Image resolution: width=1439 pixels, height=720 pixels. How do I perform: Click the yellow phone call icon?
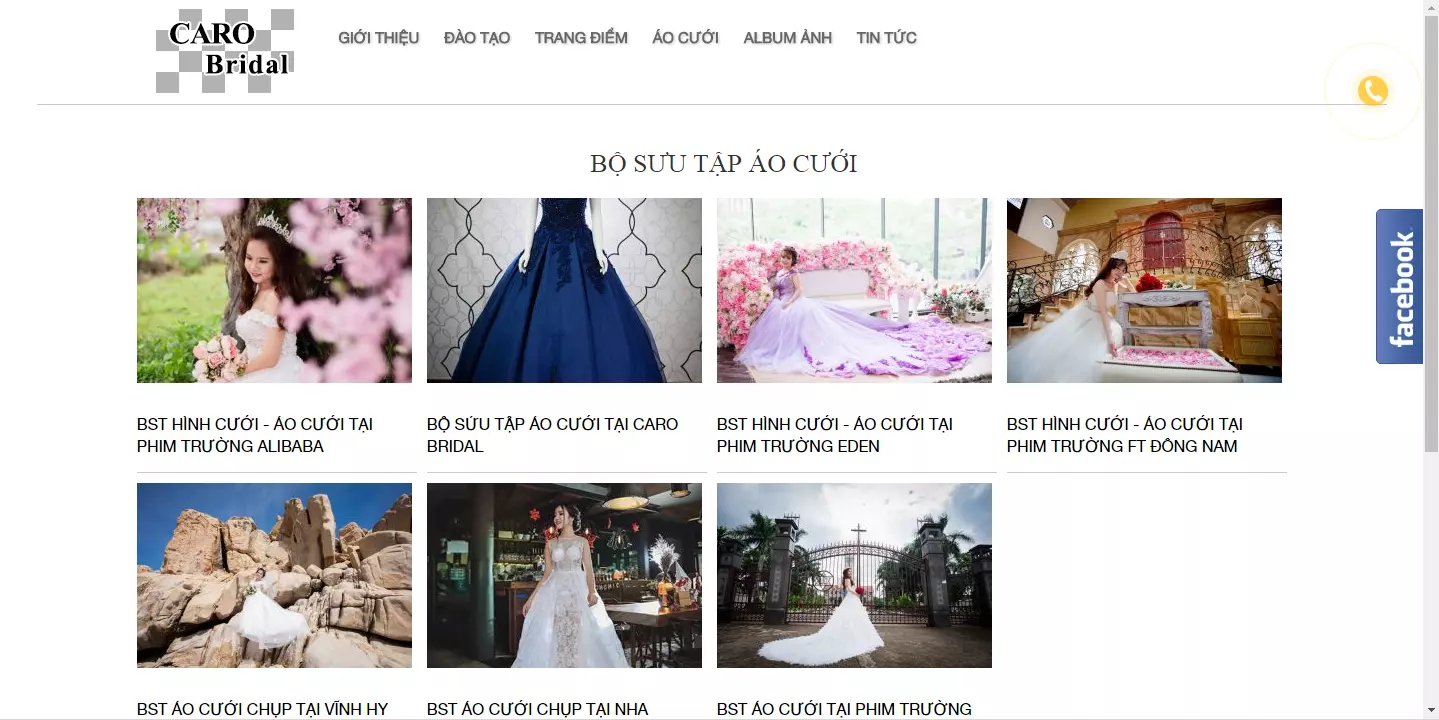(x=1372, y=91)
